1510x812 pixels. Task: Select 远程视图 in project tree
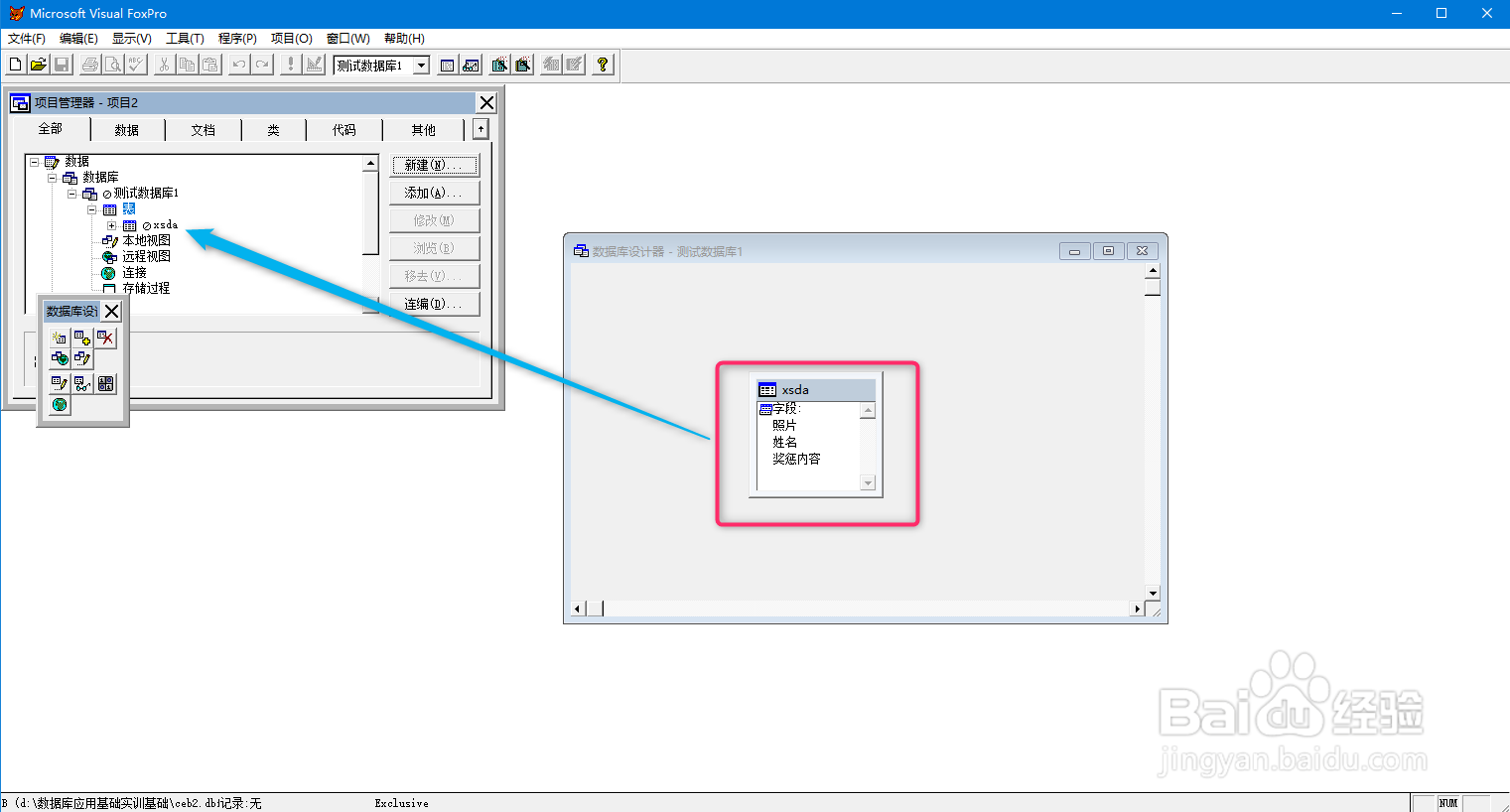tap(146, 256)
